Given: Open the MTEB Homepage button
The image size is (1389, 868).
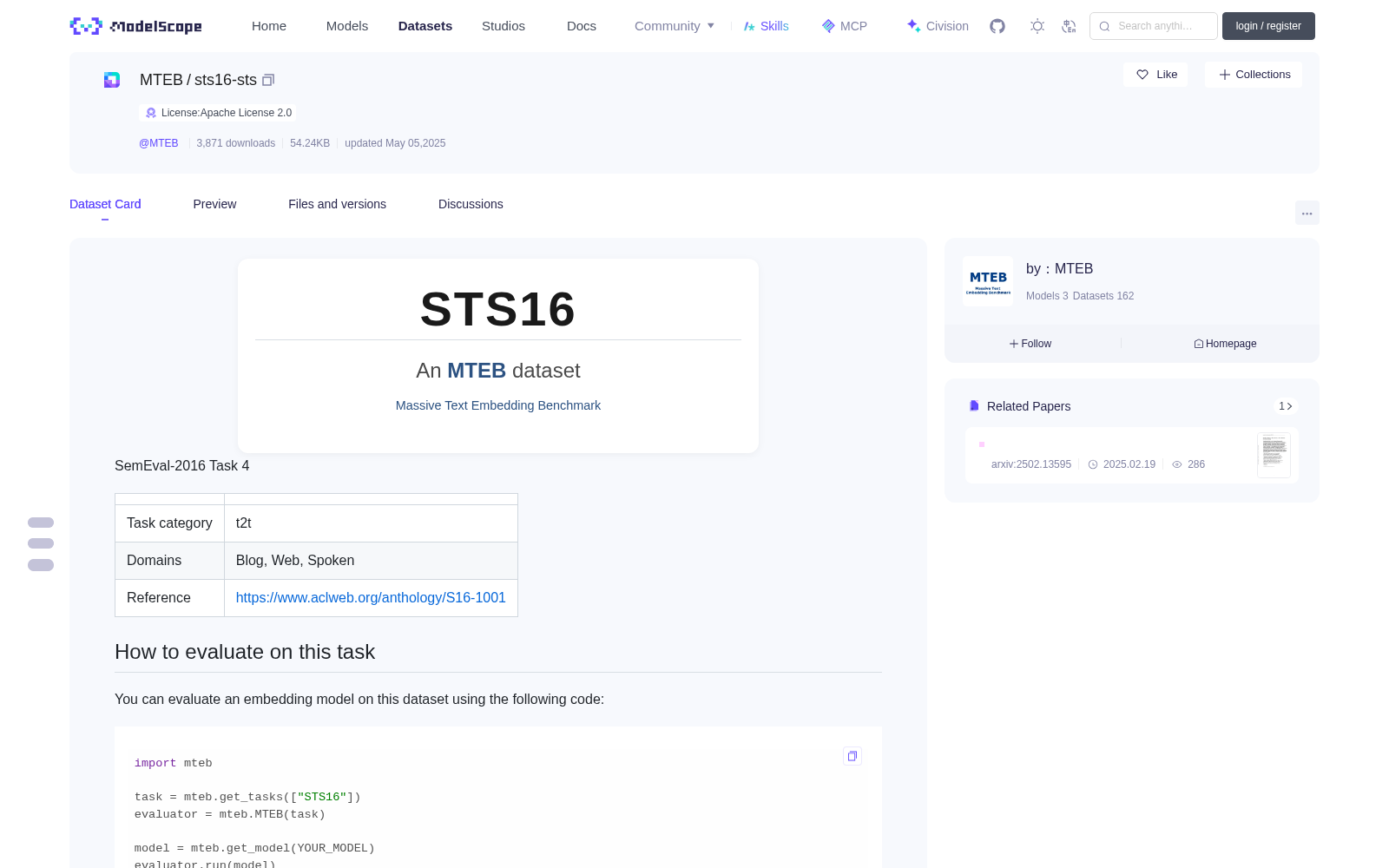Looking at the screenshot, I should (x=1225, y=344).
